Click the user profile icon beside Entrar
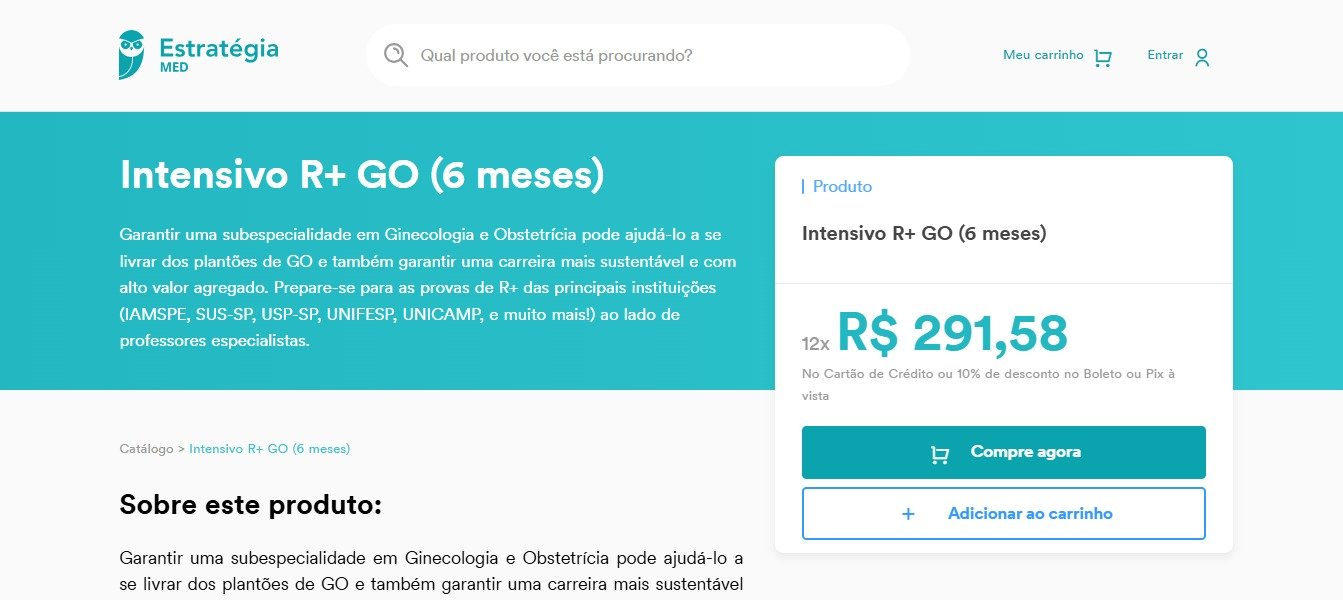 (1202, 58)
